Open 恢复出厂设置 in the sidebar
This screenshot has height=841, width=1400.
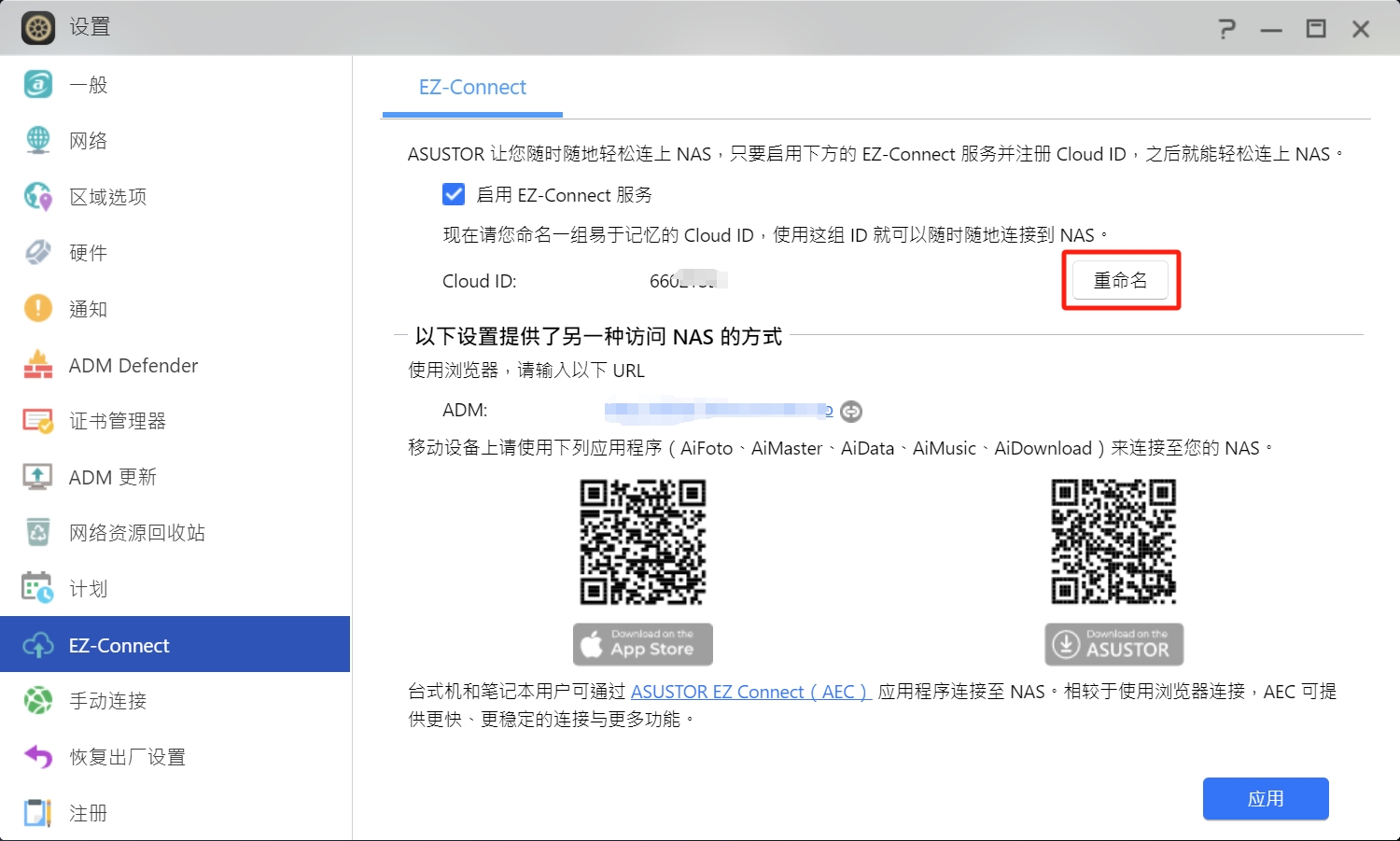175,757
